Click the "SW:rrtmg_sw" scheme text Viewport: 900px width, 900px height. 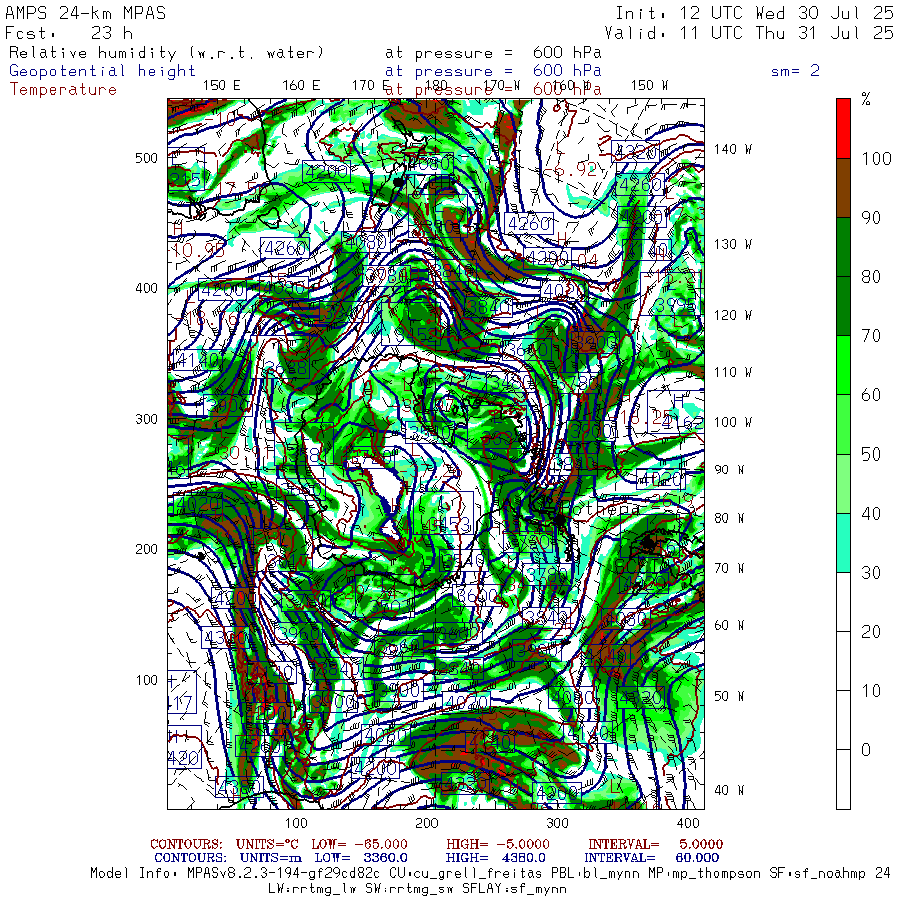pyautogui.click(x=409, y=890)
